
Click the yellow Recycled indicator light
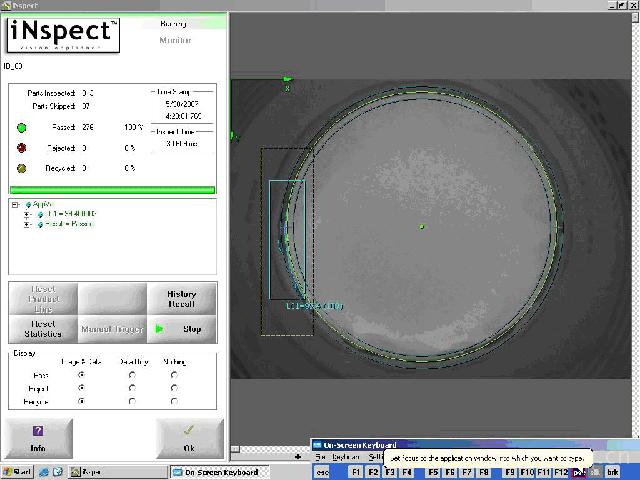21,168
